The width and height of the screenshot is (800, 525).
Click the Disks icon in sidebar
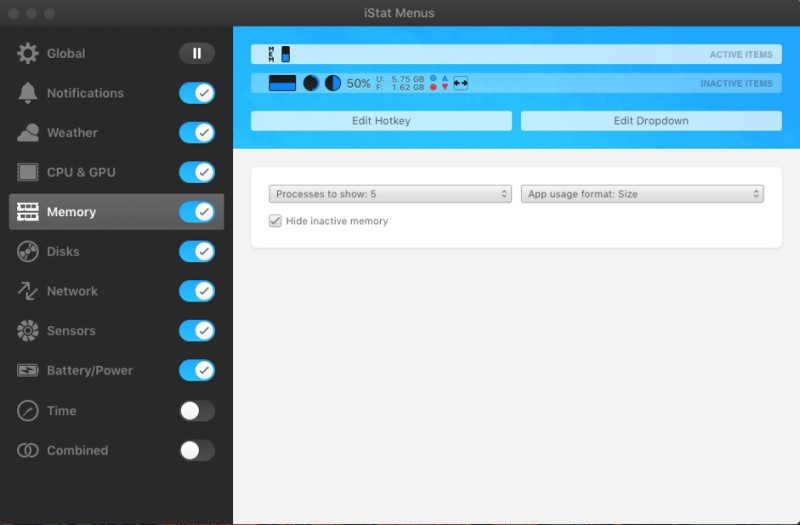28,252
